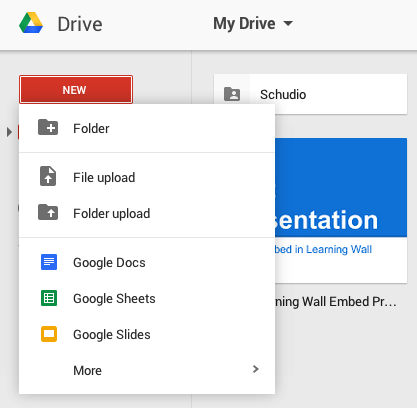Click the shared folder icon beside Schudio
Viewport: 417px width, 408px height.
pos(232,94)
